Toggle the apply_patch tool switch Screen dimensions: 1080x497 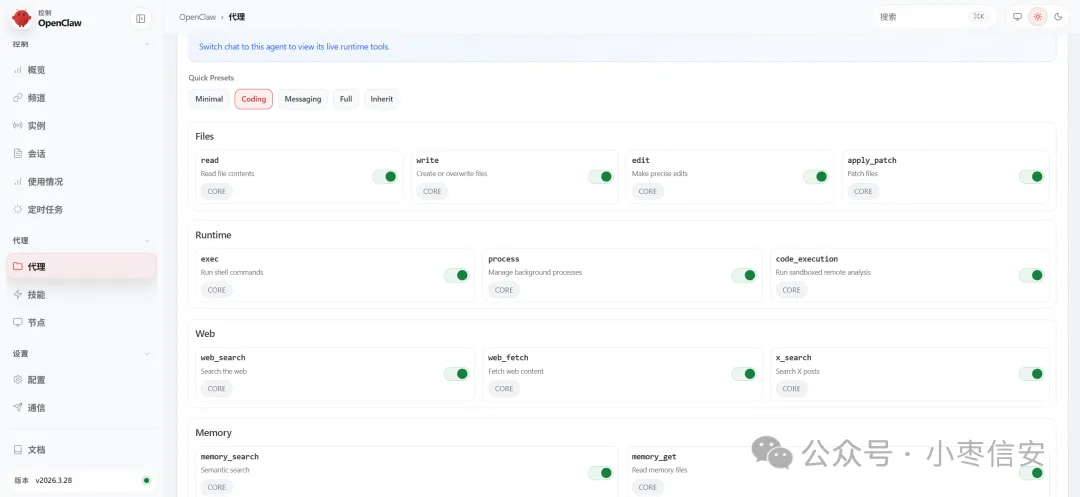[1031, 177]
